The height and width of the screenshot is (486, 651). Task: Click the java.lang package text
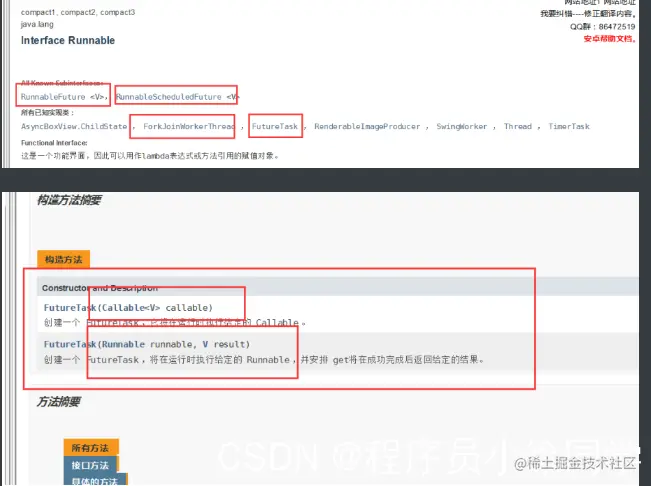coord(37,24)
